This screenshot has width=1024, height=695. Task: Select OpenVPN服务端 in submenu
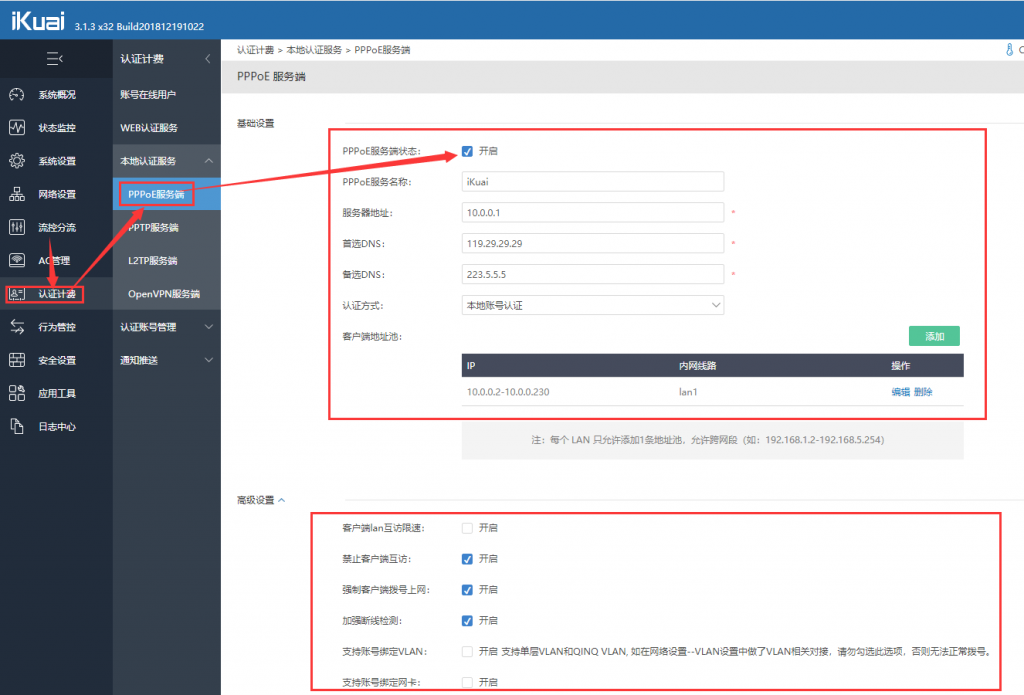pyautogui.click(x=164, y=294)
